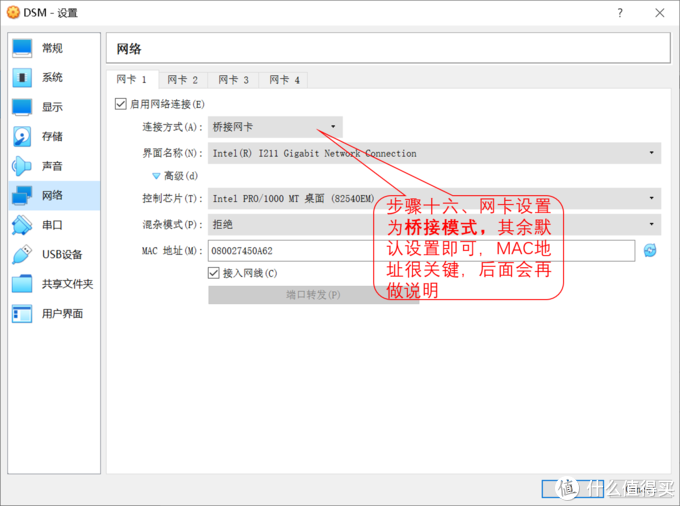This screenshot has height=506, width=680.
Task: Select 用户界面 label in settings list
Action: click(x=62, y=313)
